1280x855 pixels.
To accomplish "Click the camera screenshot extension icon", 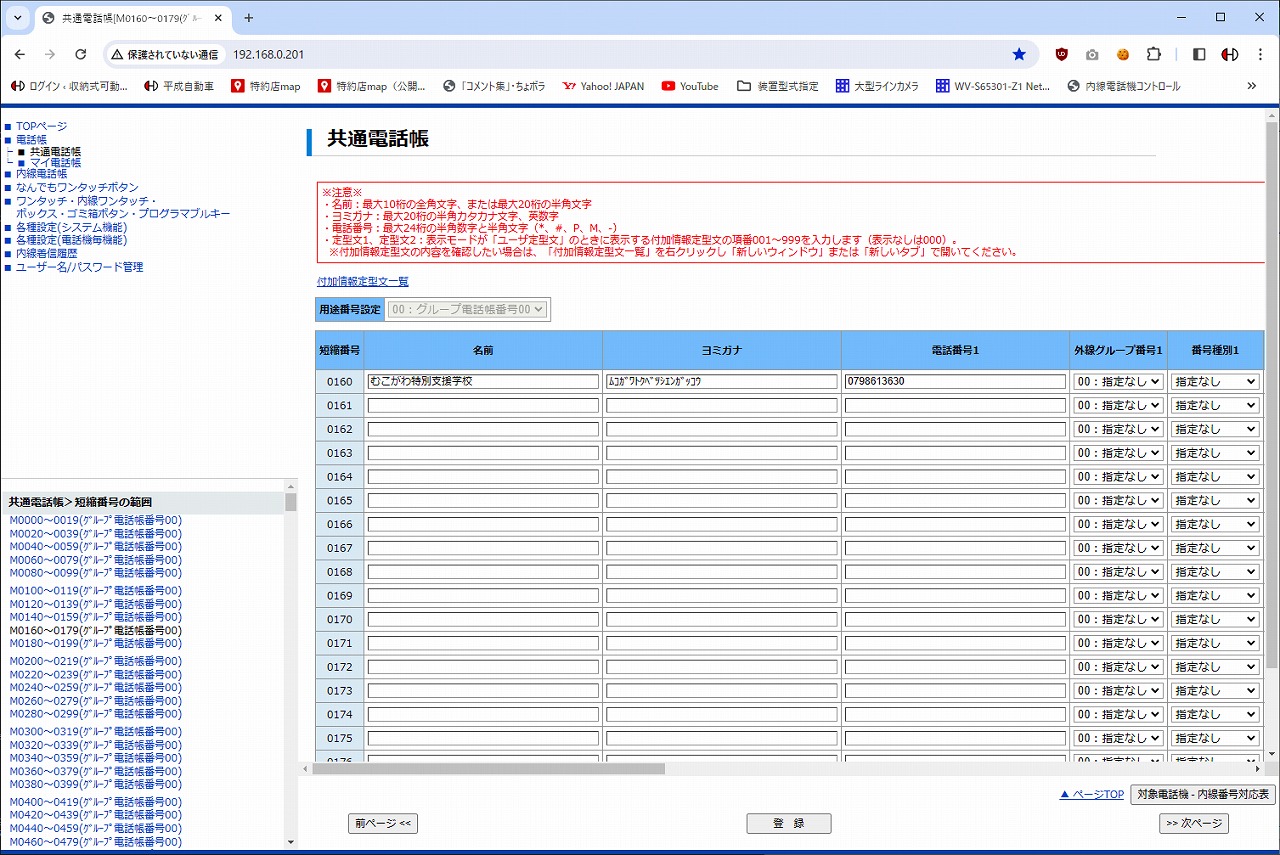I will point(1092,54).
